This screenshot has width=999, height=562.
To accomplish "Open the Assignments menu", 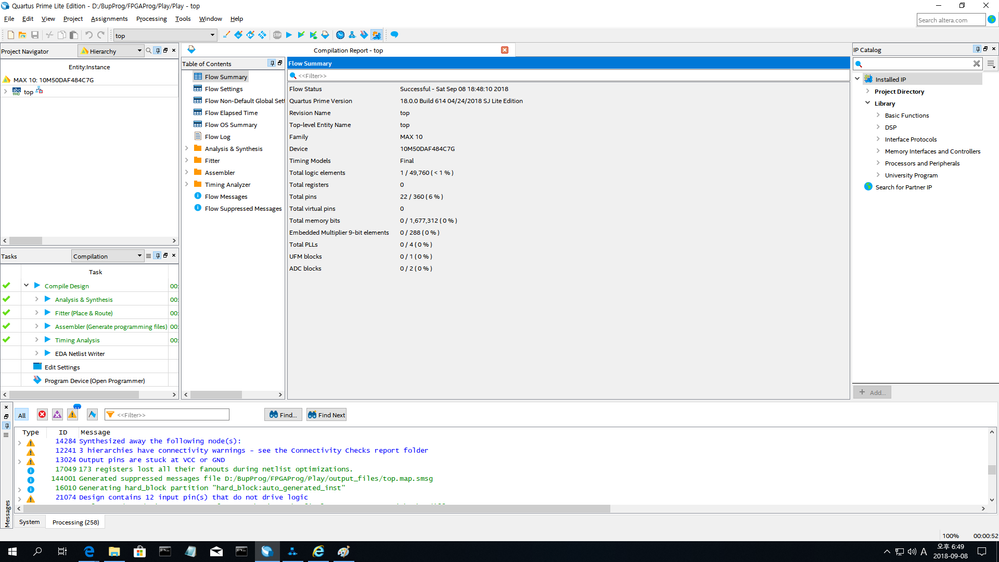I will [x=109, y=19].
